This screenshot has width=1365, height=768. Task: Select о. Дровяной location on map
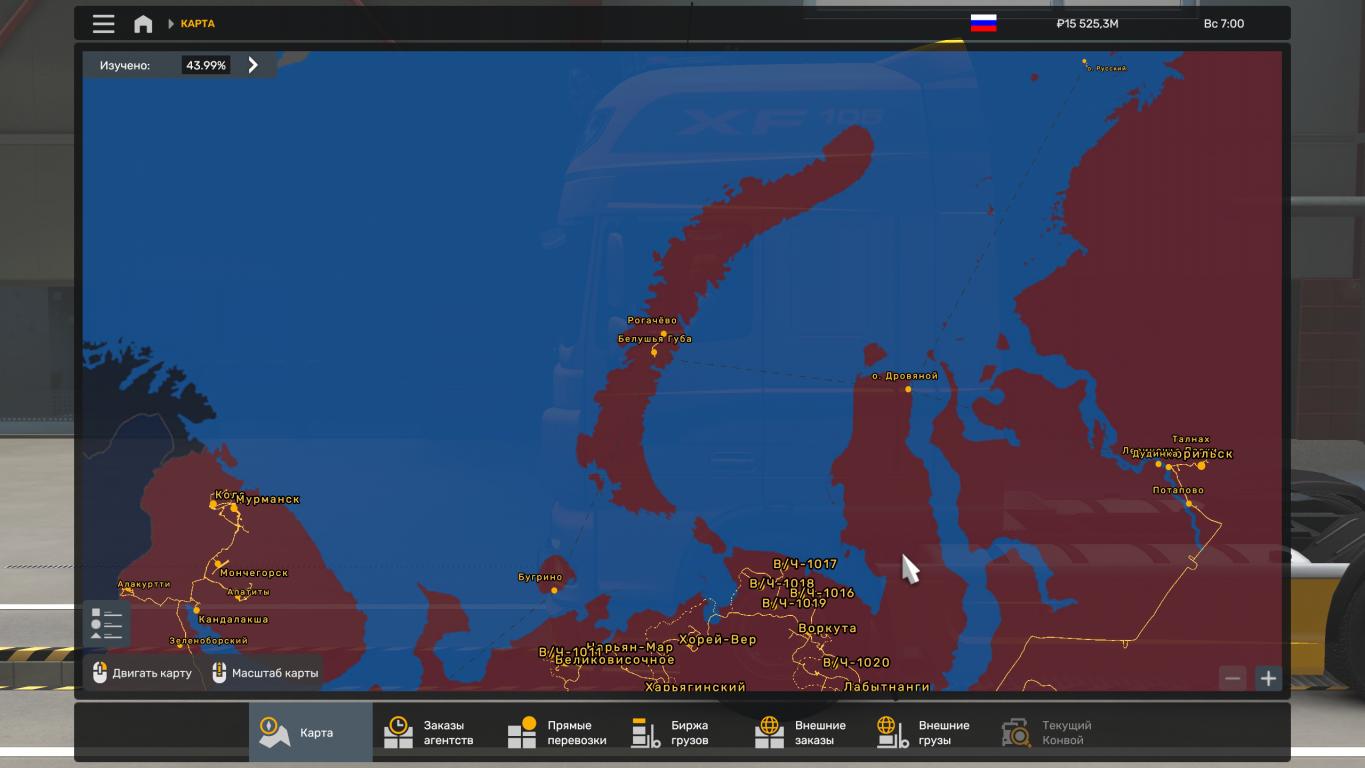coord(908,388)
